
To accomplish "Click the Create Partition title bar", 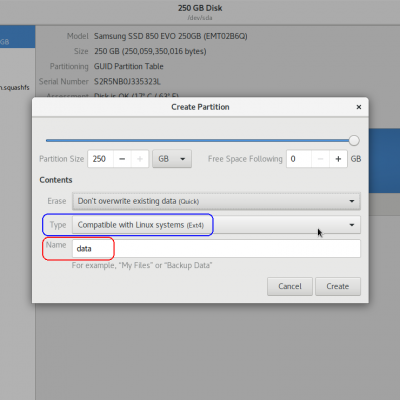I will (x=200, y=107).
